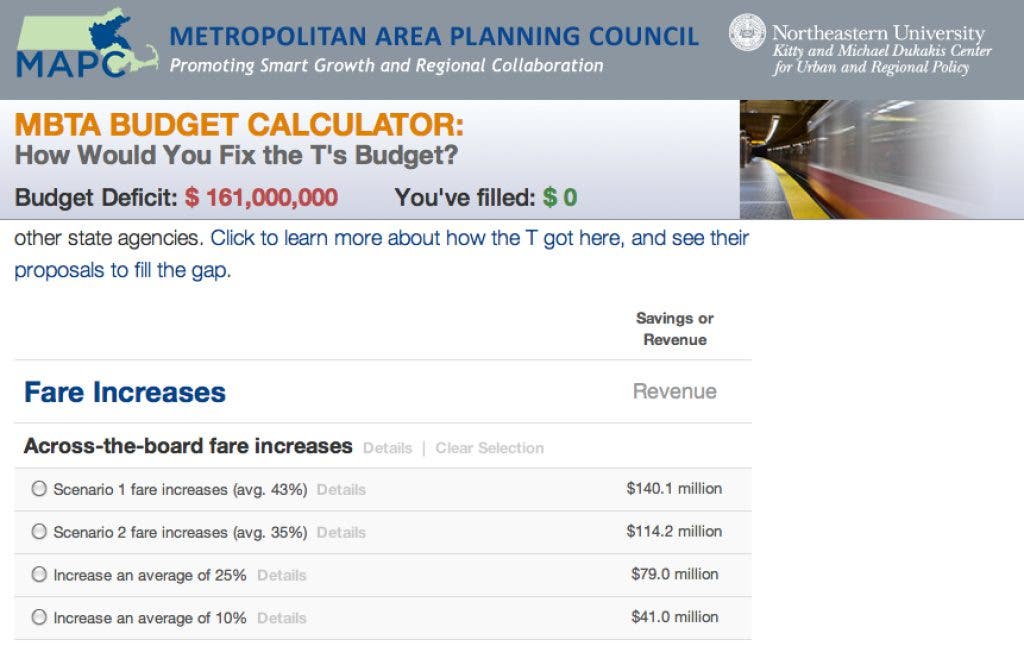Viewport: 1024px width, 646px height.
Task: Click the MBTA Budget Calculator heading
Action: point(239,125)
